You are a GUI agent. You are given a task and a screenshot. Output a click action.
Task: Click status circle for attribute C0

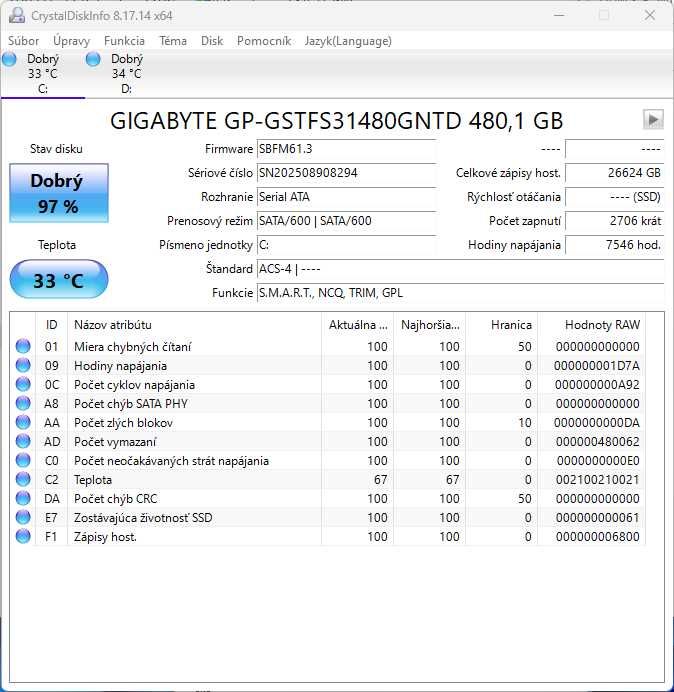23,460
